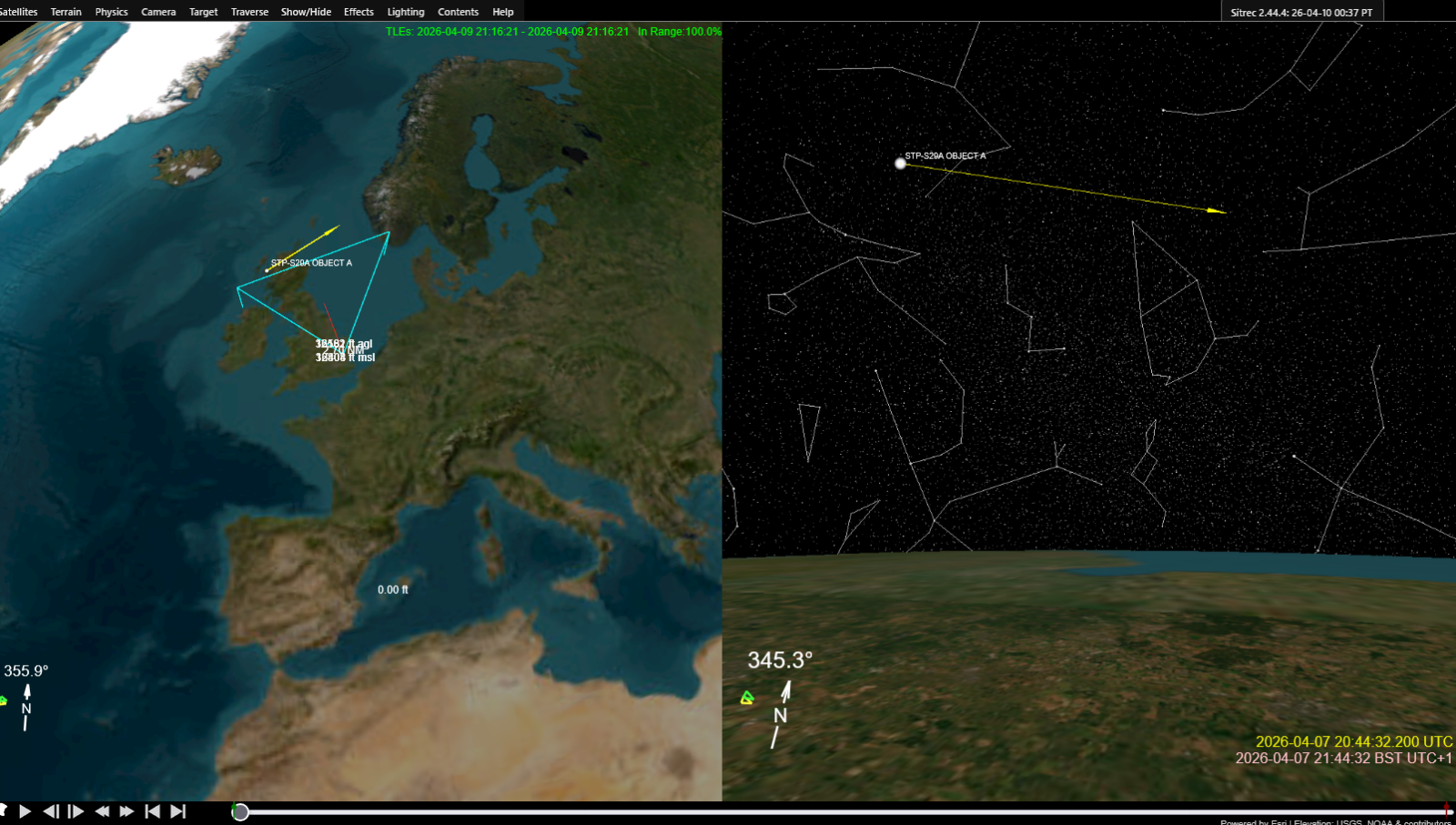Click the STP-S29A OBJECT A satellite in sky view
Screen dimensions: 1456x825
[x=900, y=164]
